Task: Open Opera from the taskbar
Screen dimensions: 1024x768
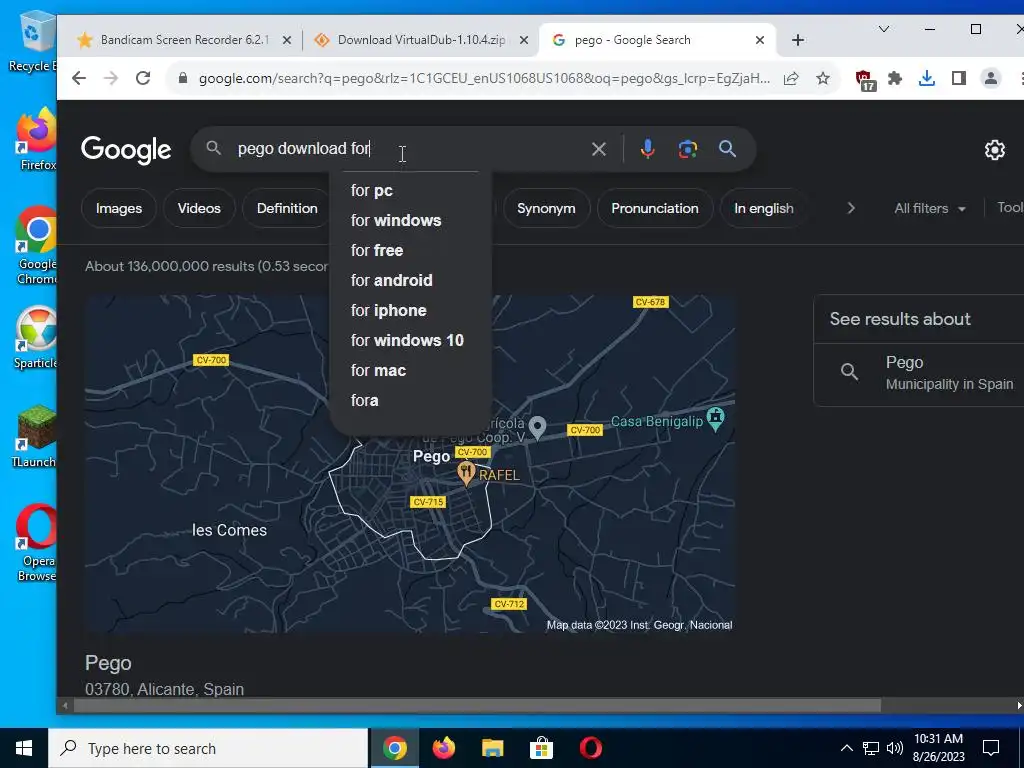Action: coord(590,748)
